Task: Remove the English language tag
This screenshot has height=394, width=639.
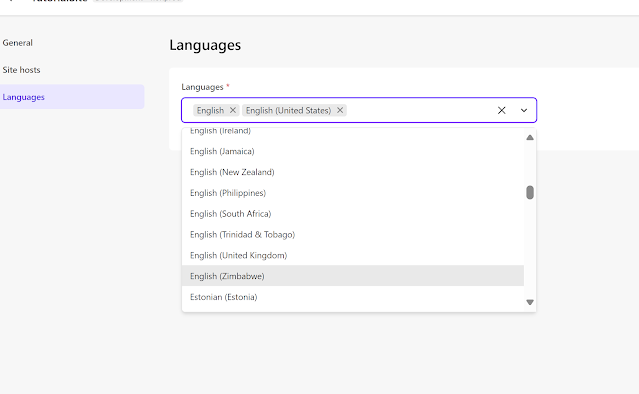Action: click(x=233, y=110)
